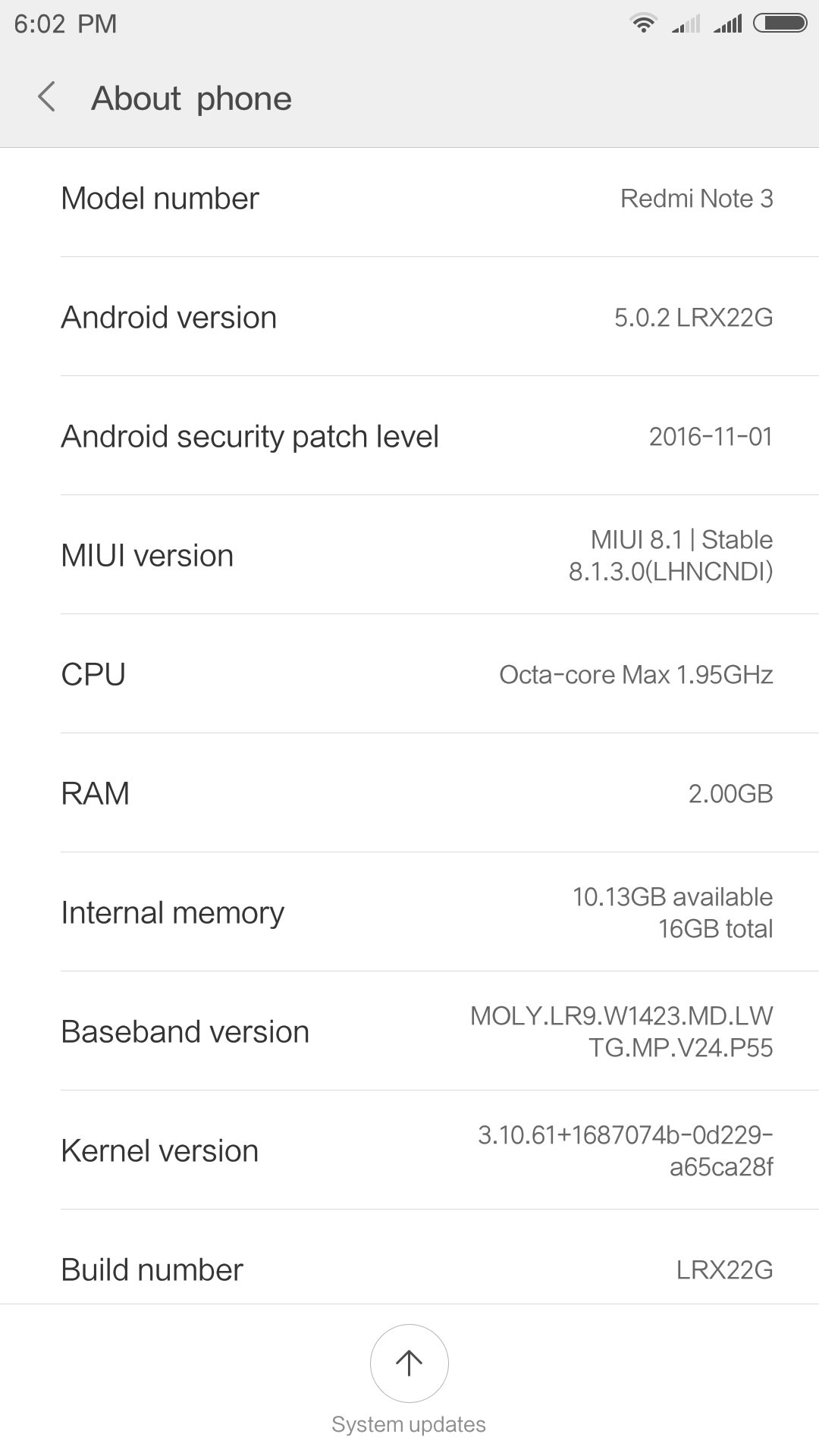Tap the System updates label
The image size is (819, 1456).
[x=409, y=1424]
